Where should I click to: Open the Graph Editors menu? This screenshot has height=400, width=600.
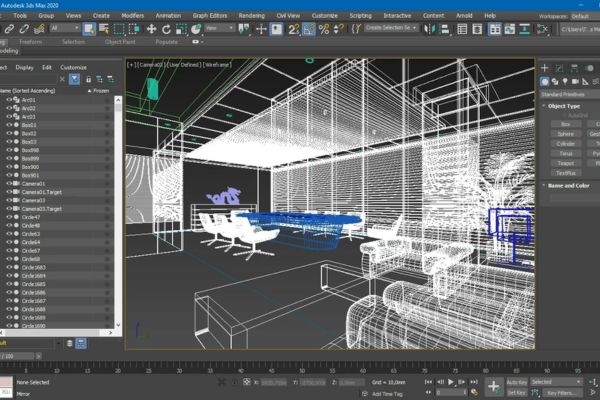210,16
